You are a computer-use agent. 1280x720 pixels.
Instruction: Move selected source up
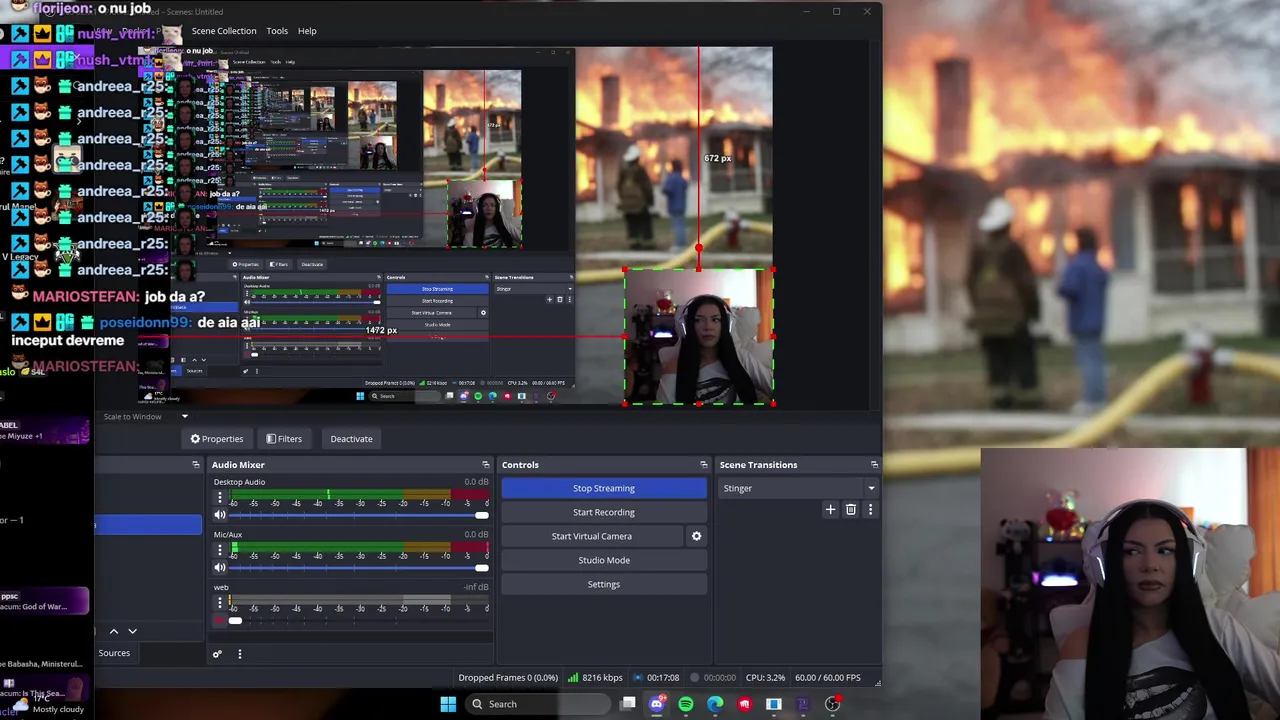coord(114,631)
